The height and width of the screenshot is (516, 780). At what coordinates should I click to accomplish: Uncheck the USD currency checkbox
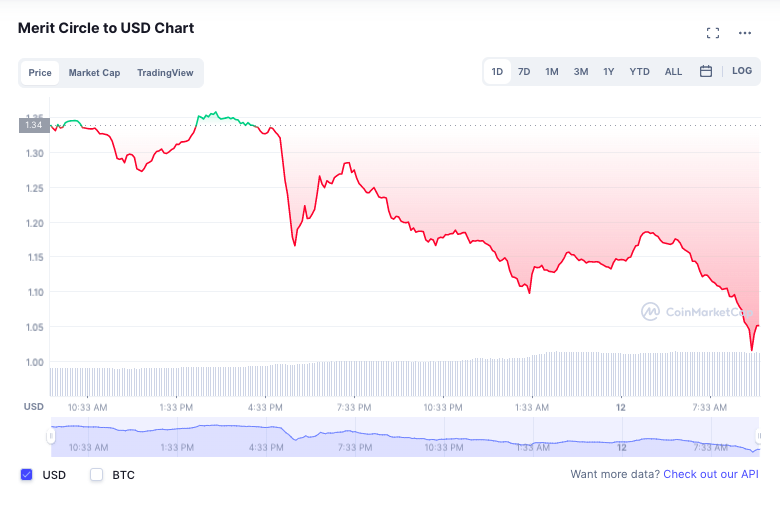point(27,475)
